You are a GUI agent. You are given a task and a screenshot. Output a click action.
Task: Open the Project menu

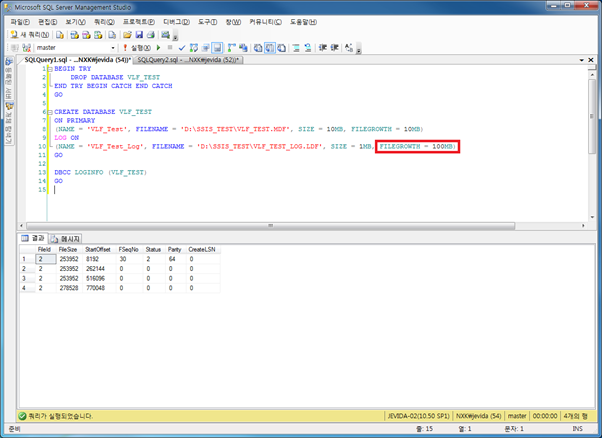tap(139, 22)
